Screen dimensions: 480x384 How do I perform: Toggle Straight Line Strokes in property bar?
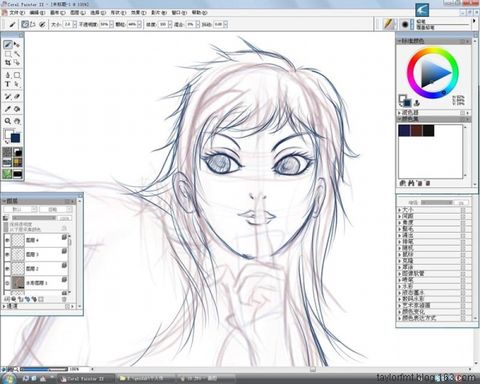click(33, 24)
